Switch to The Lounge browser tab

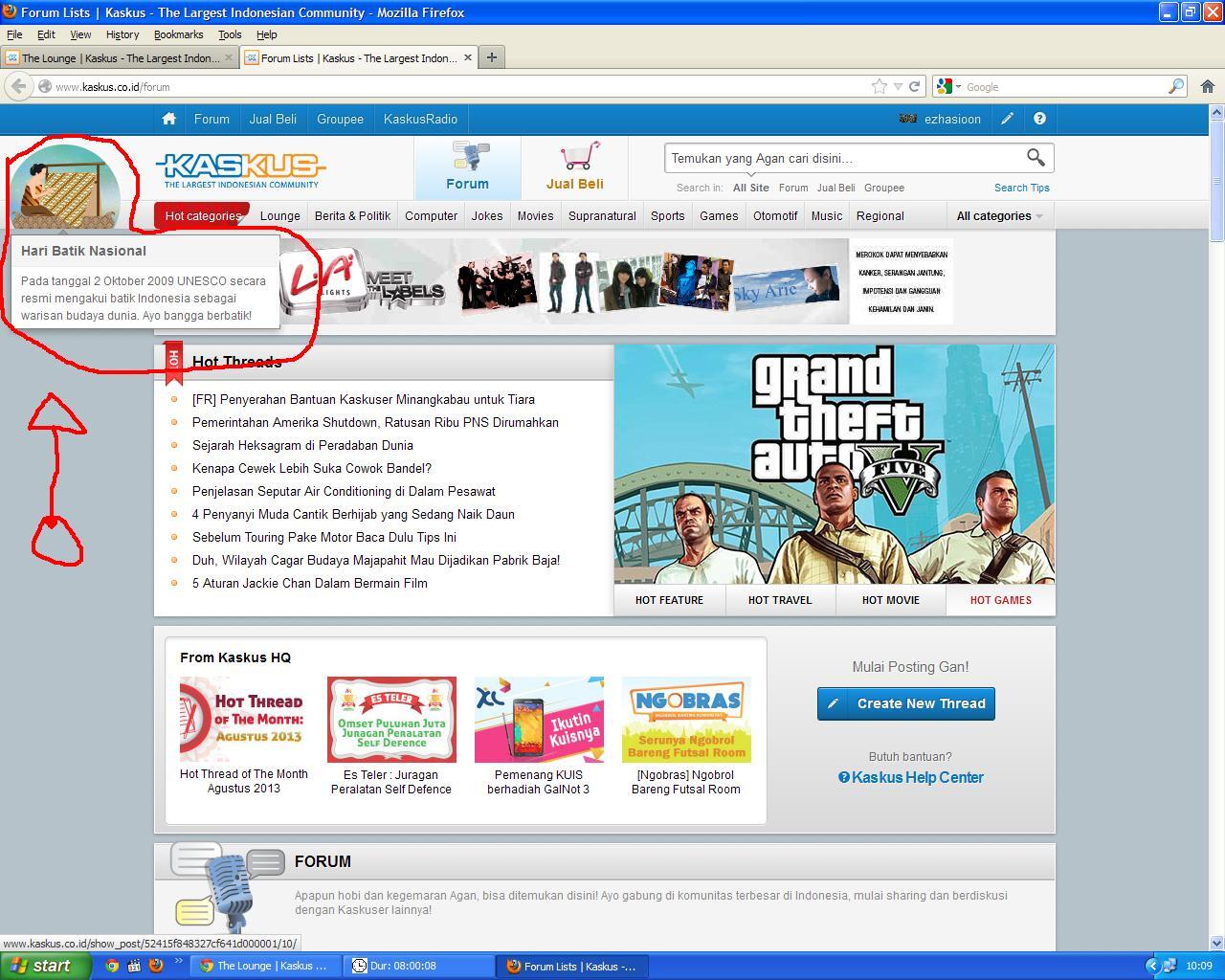pyautogui.click(x=119, y=57)
